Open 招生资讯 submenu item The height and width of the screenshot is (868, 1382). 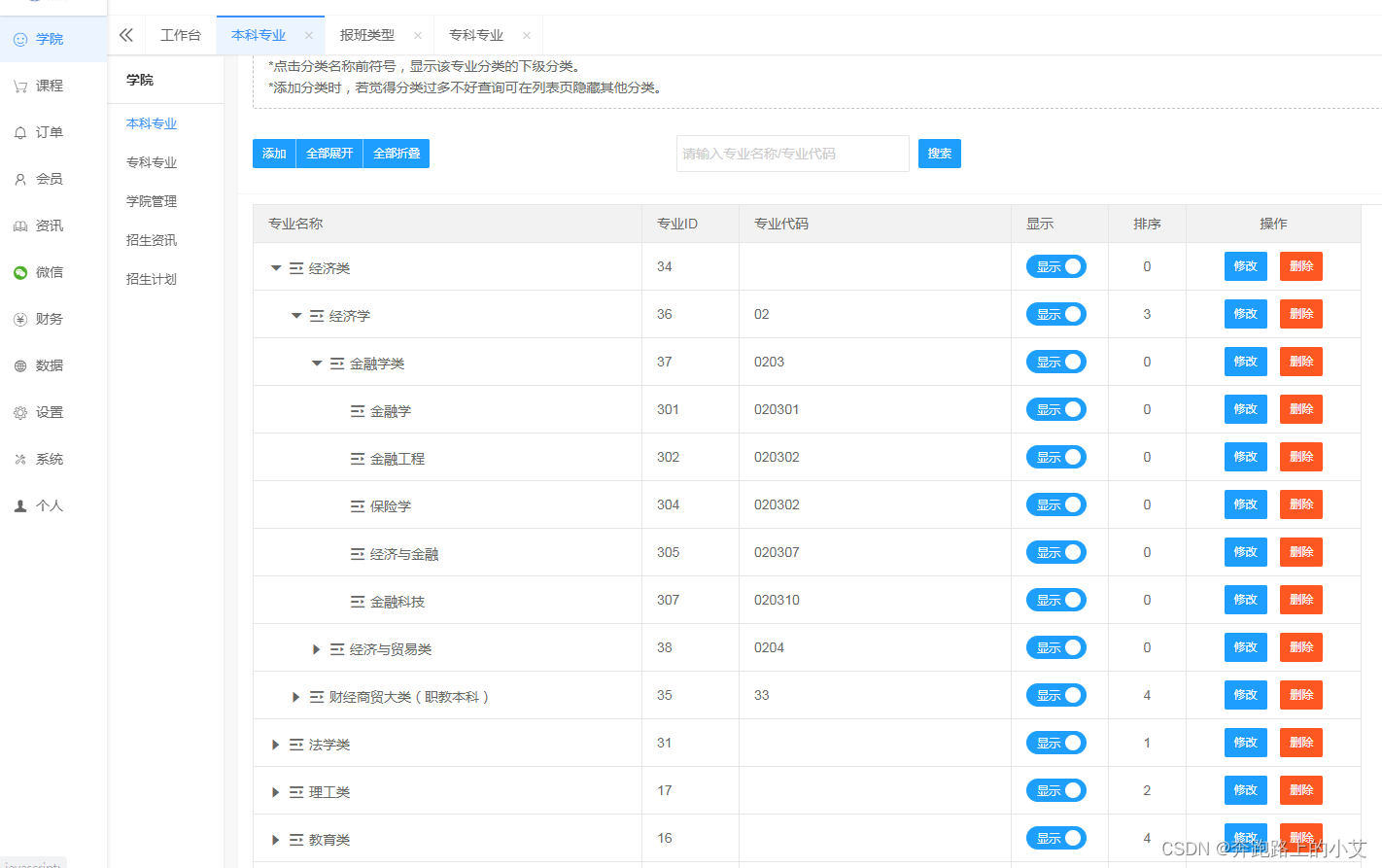click(x=152, y=240)
